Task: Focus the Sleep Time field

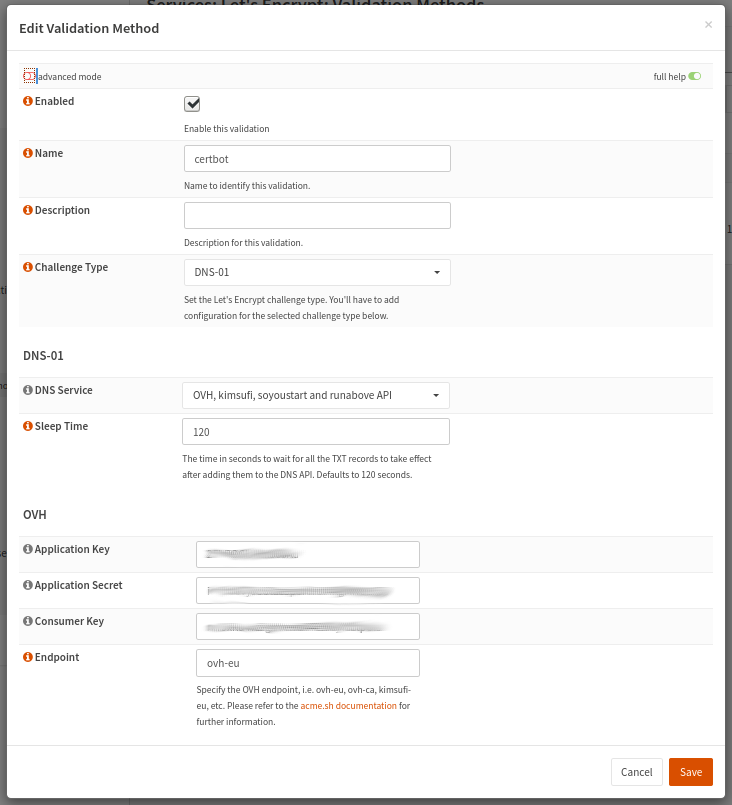Action: coord(315,431)
